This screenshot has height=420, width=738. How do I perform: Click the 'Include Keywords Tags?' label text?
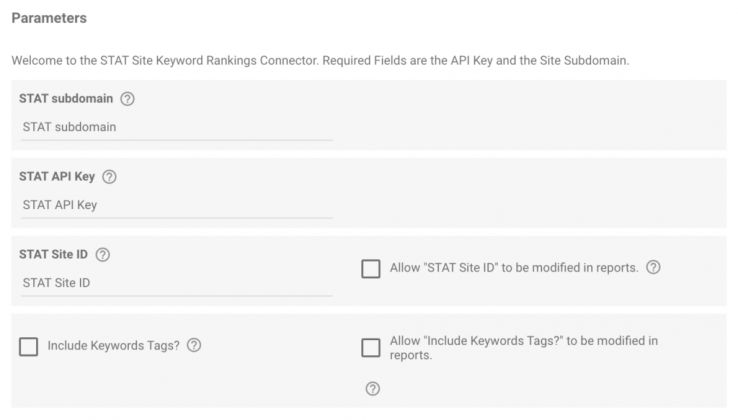click(114, 345)
